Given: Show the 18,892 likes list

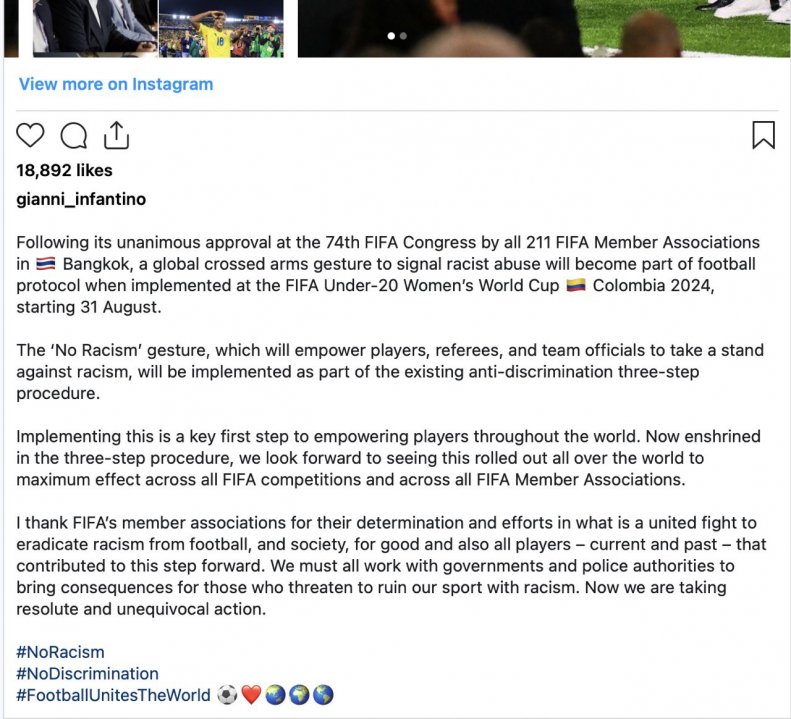Looking at the screenshot, I should [x=64, y=170].
